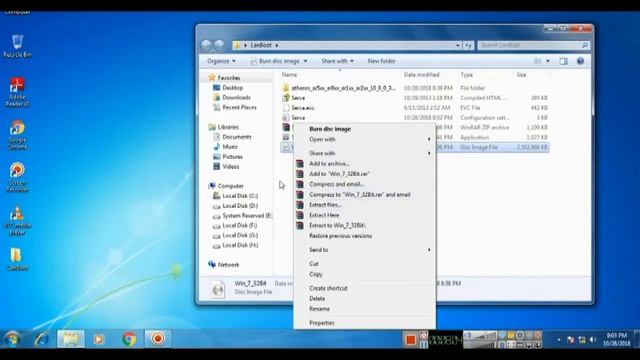Launch VLC media player desktop icon
Screen dimensions: 640x360
coord(17,221)
